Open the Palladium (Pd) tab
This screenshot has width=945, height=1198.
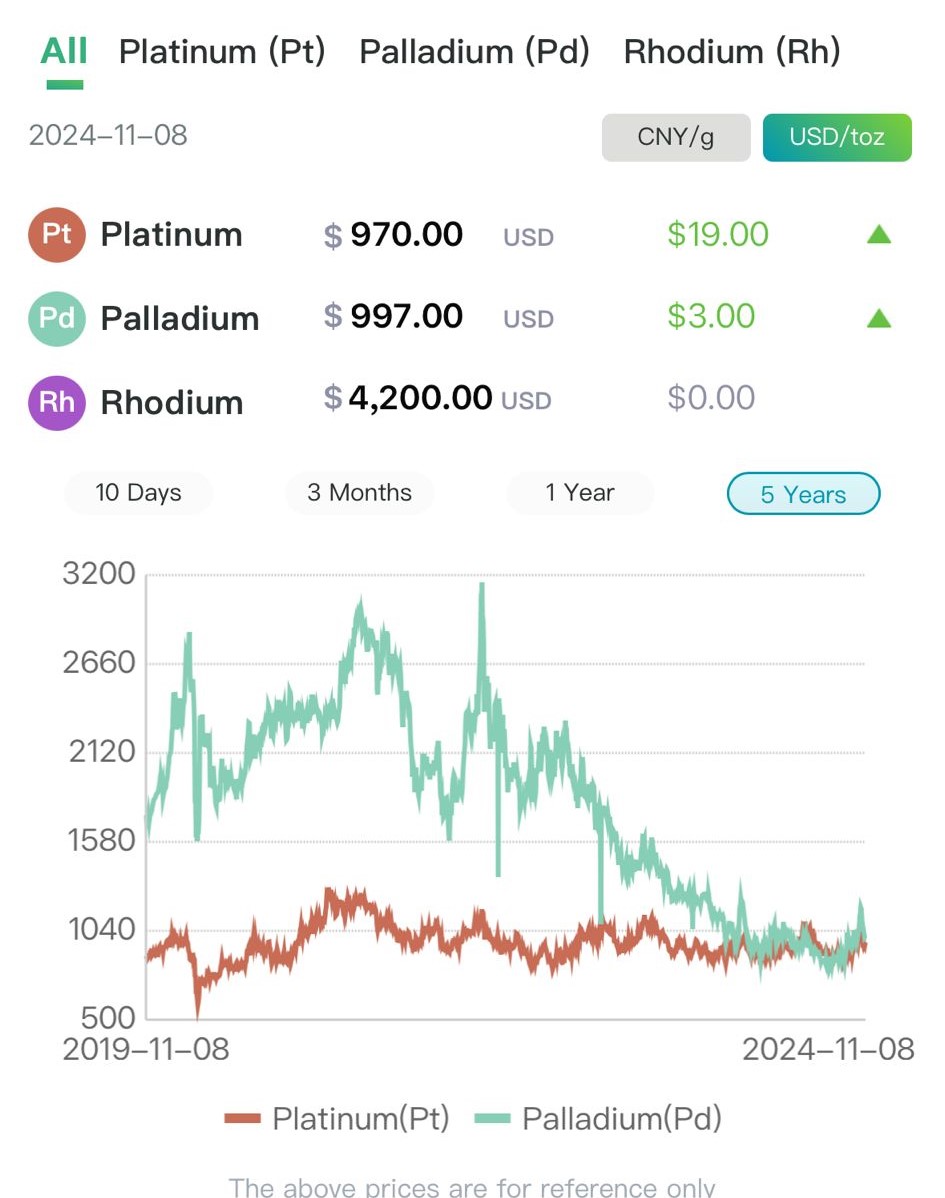pyautogui.click(x=474, y=51)
